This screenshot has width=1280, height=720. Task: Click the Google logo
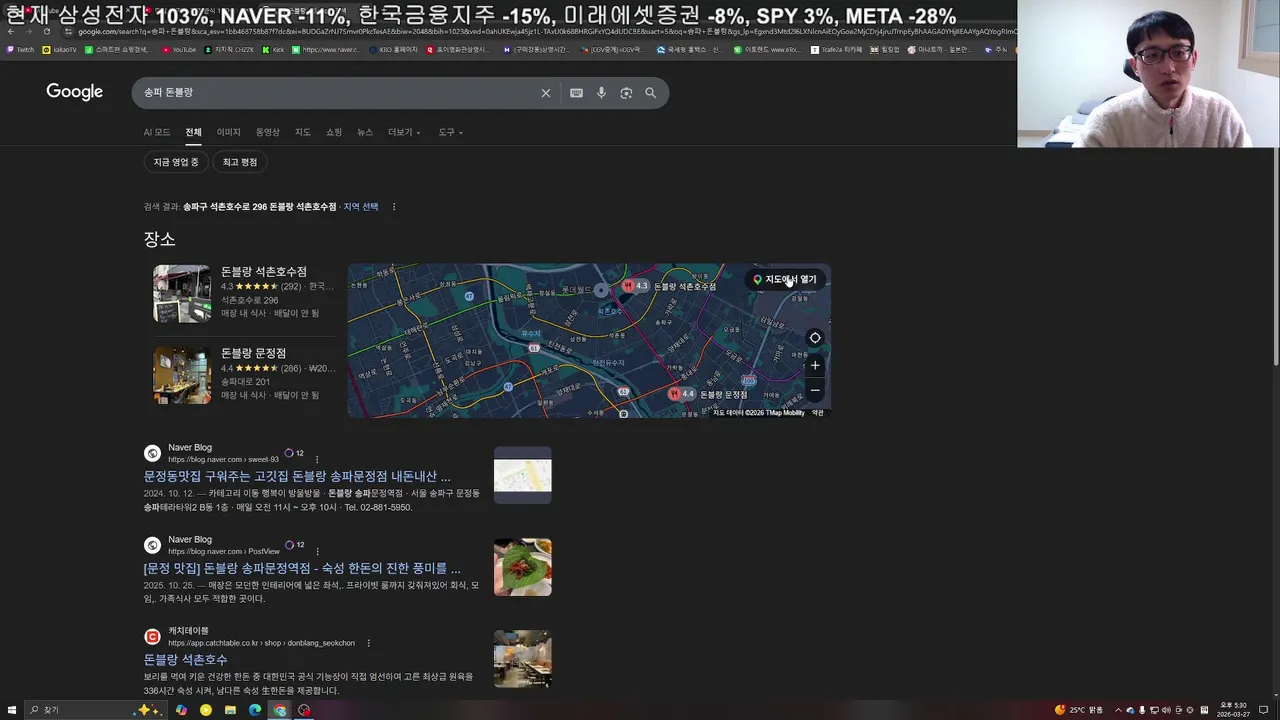click(74, 92)
